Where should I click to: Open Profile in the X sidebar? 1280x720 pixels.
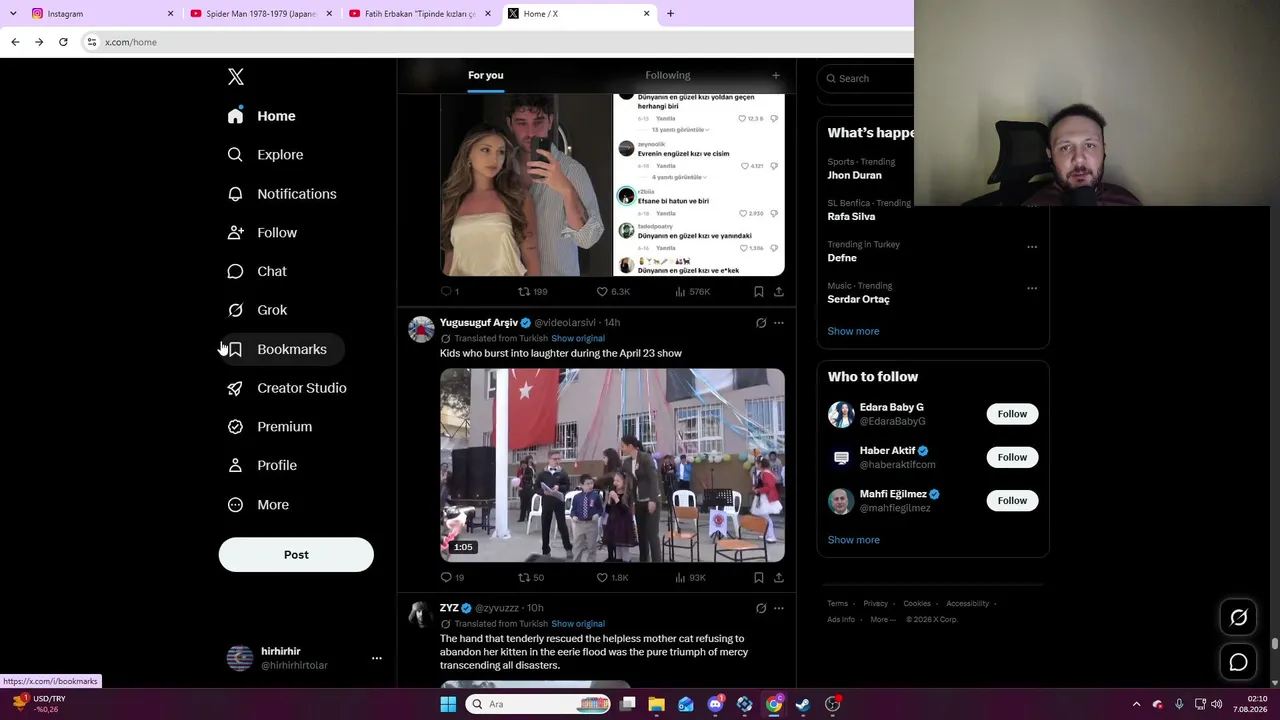coord(262,466)
